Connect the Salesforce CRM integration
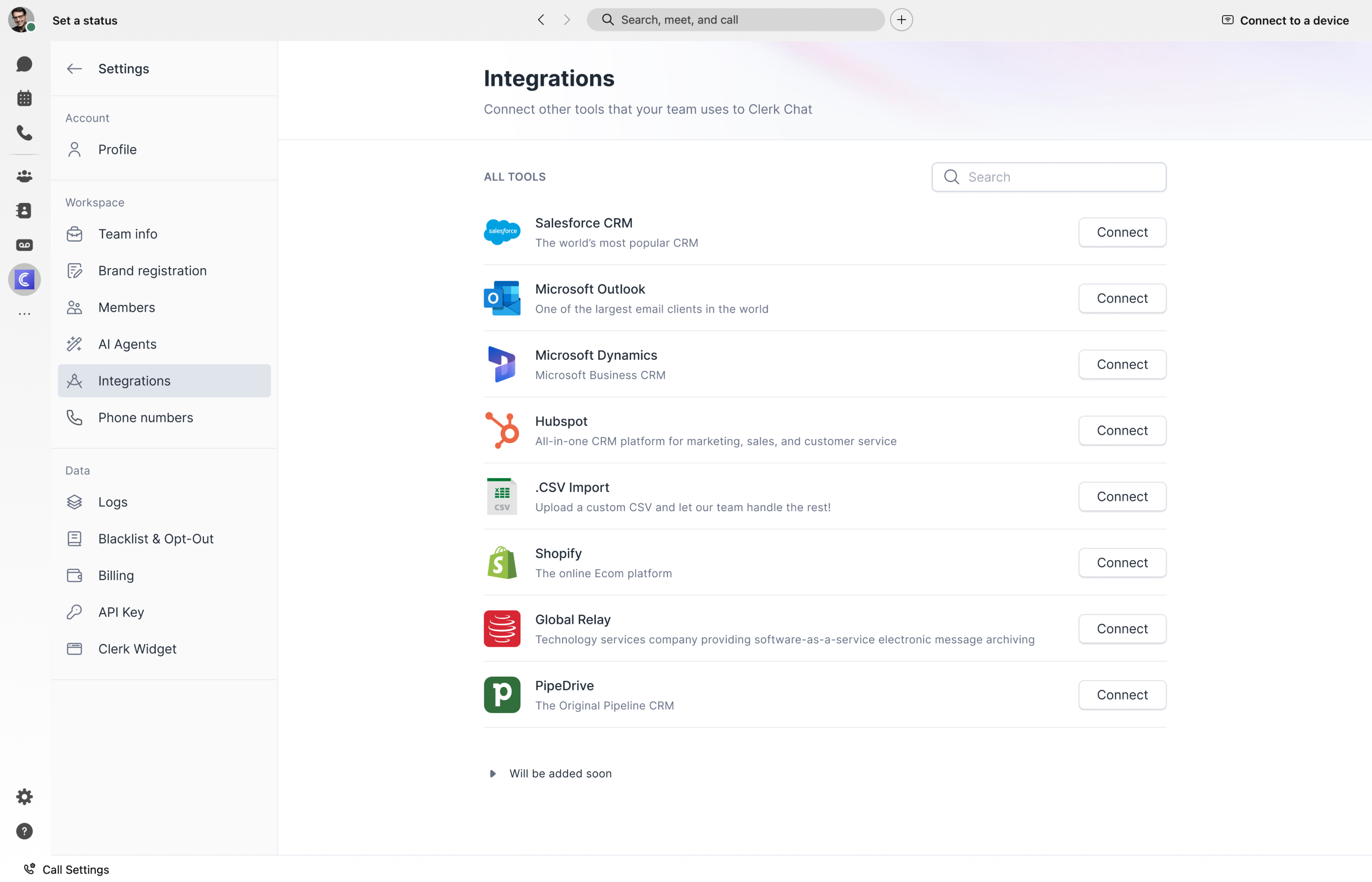The image size is (1372, 882). point(1122,233)
